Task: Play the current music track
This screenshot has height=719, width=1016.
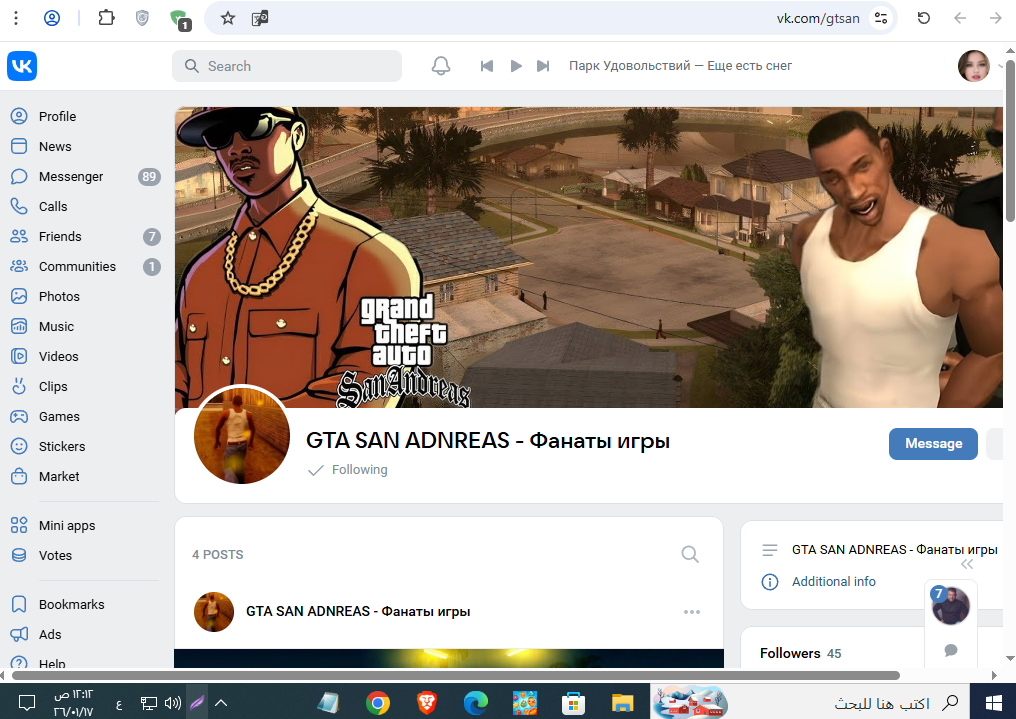Action: pyautogui.click(x=516, y=66)
